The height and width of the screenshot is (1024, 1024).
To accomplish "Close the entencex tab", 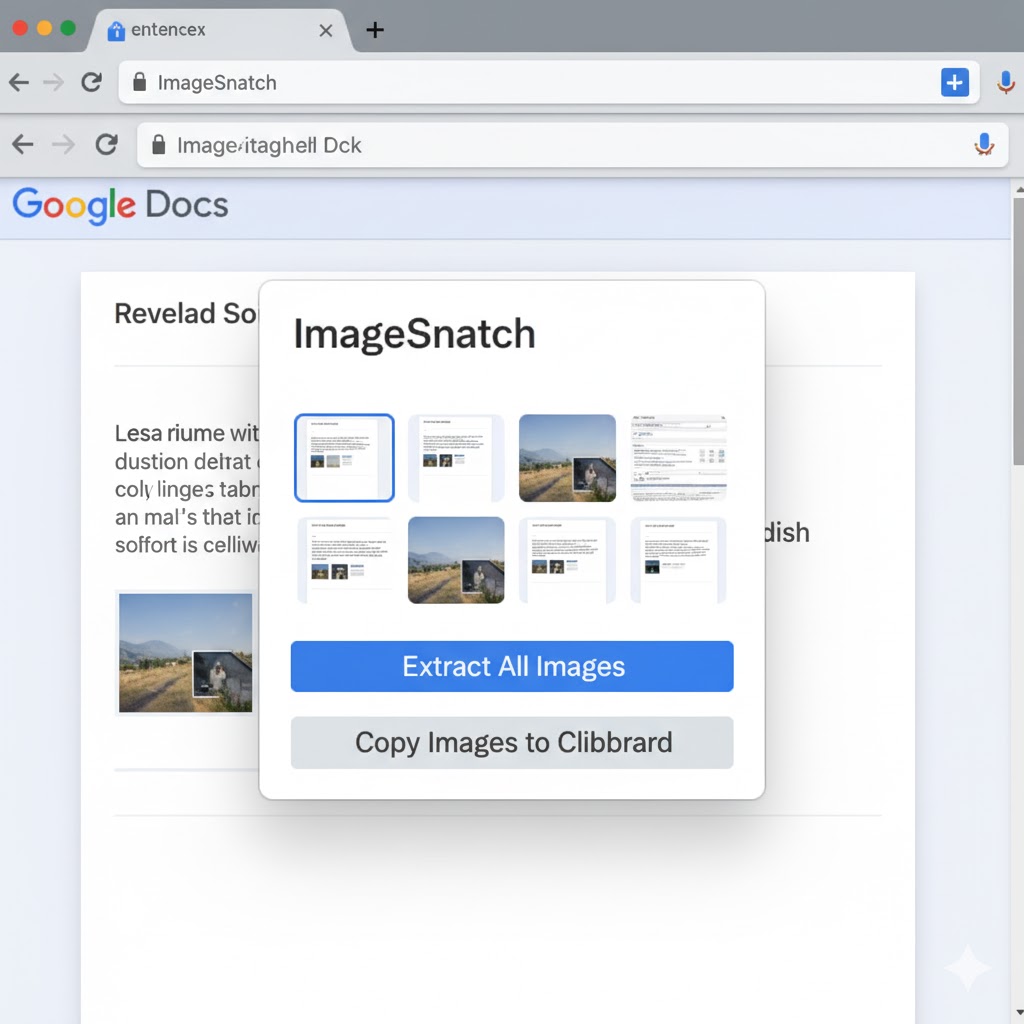I will [325, 30].
